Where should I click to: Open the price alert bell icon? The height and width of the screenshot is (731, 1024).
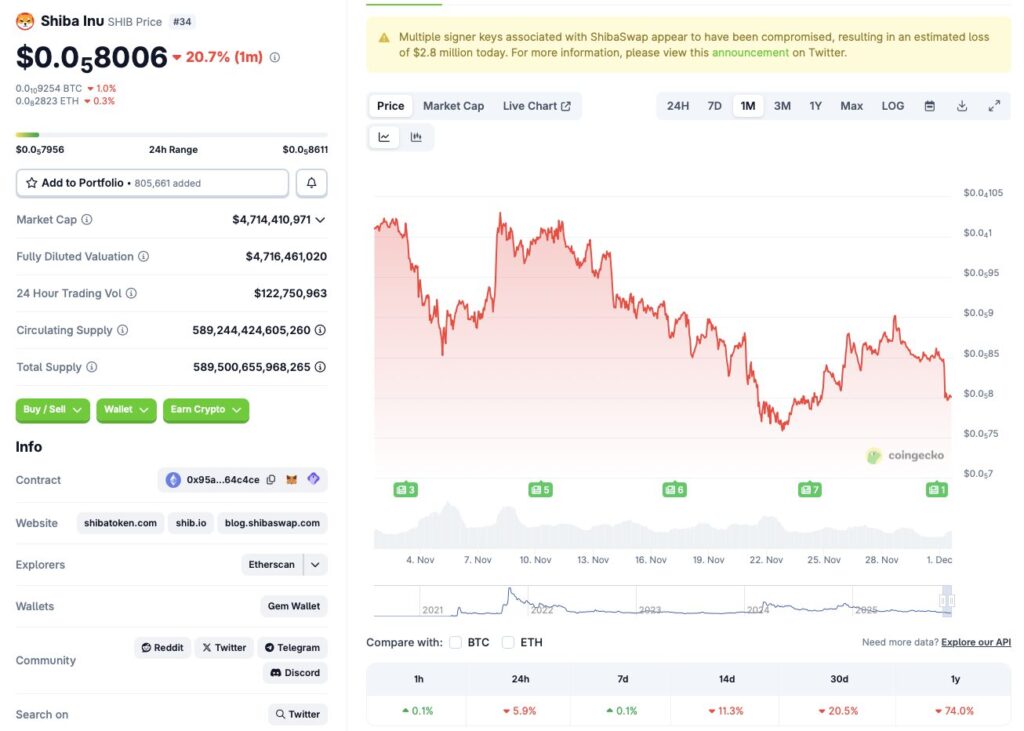click(x=311, y=182)
